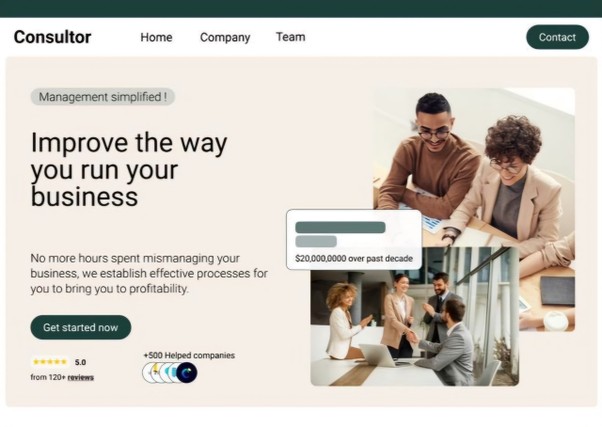Open the Company nav item
The image size is (602, 427).
225,37
